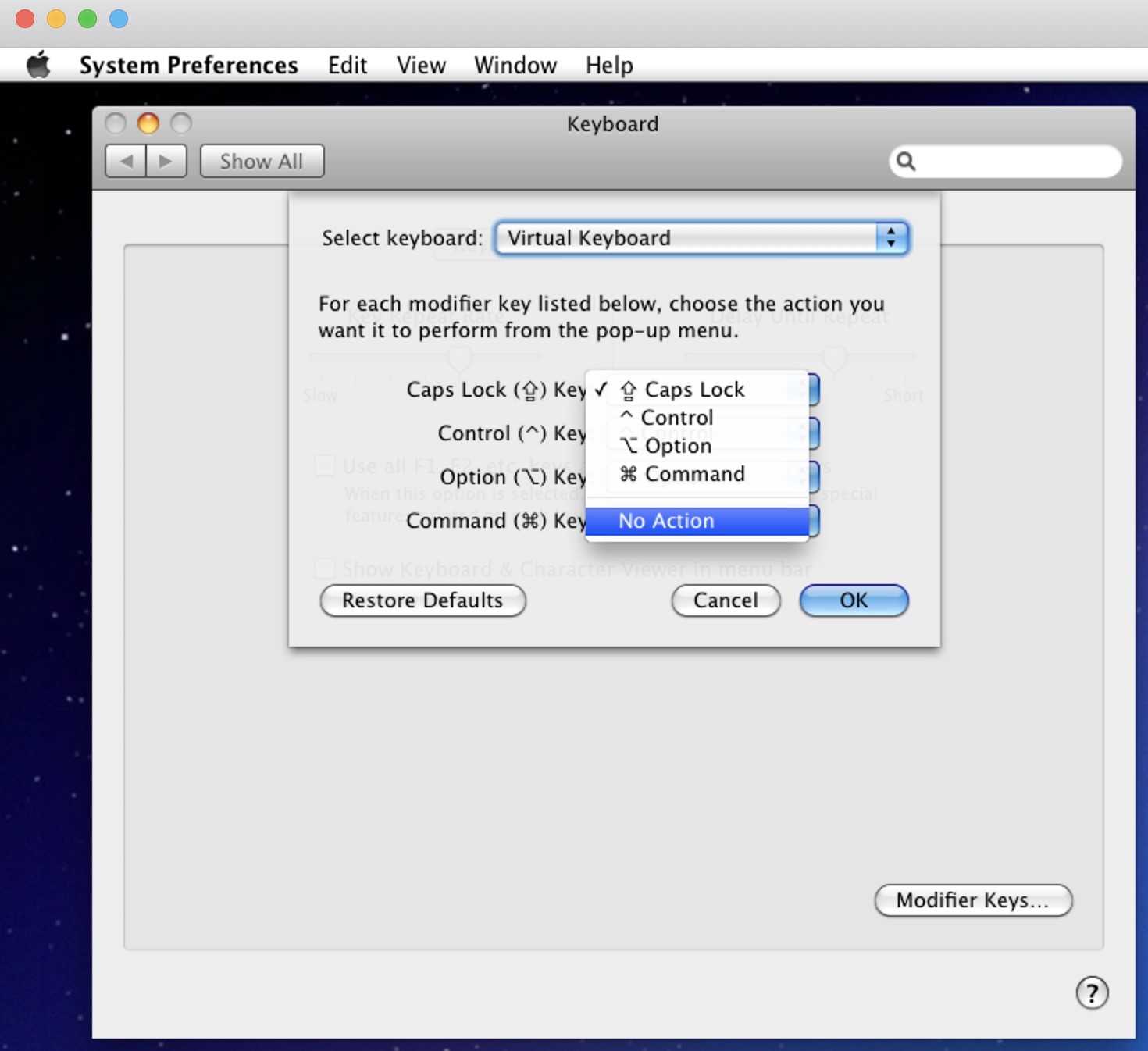Click the yellow minimize button of Keyboard window
Viewport: 1148px width, 1051px height.
pos(148,123)
